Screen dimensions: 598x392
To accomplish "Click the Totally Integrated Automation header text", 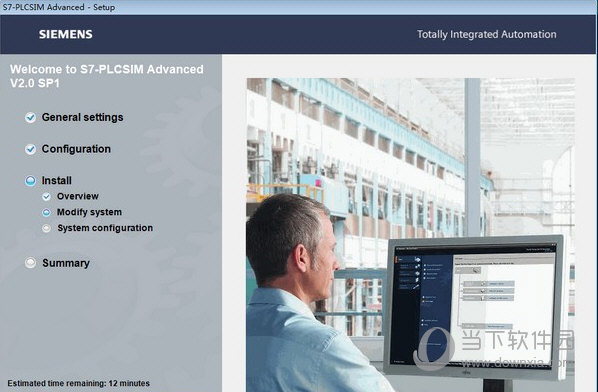I will 487,34.
